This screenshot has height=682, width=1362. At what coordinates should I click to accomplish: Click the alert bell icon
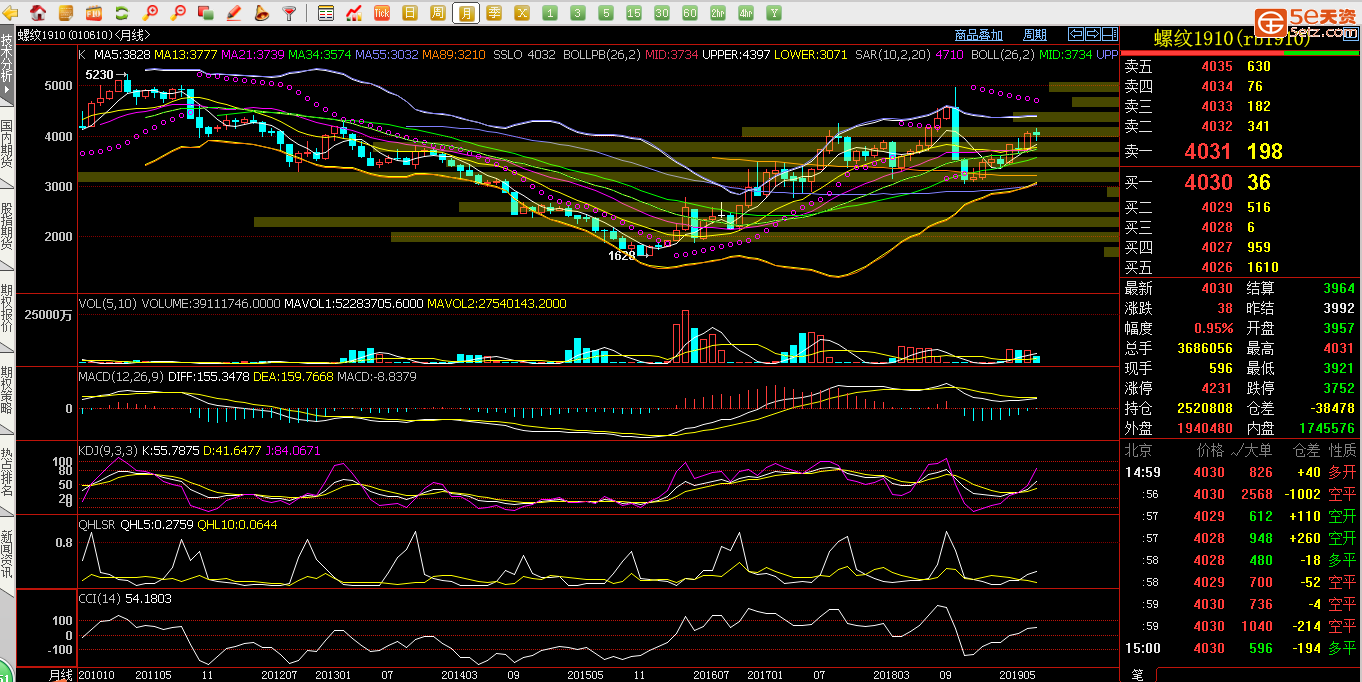(261, 13)
